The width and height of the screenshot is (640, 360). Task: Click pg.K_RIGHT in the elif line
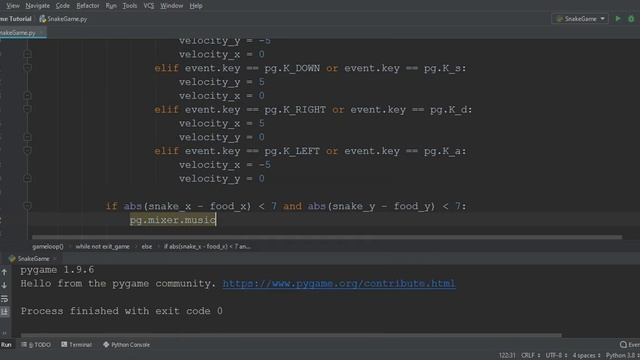(295, 109)
